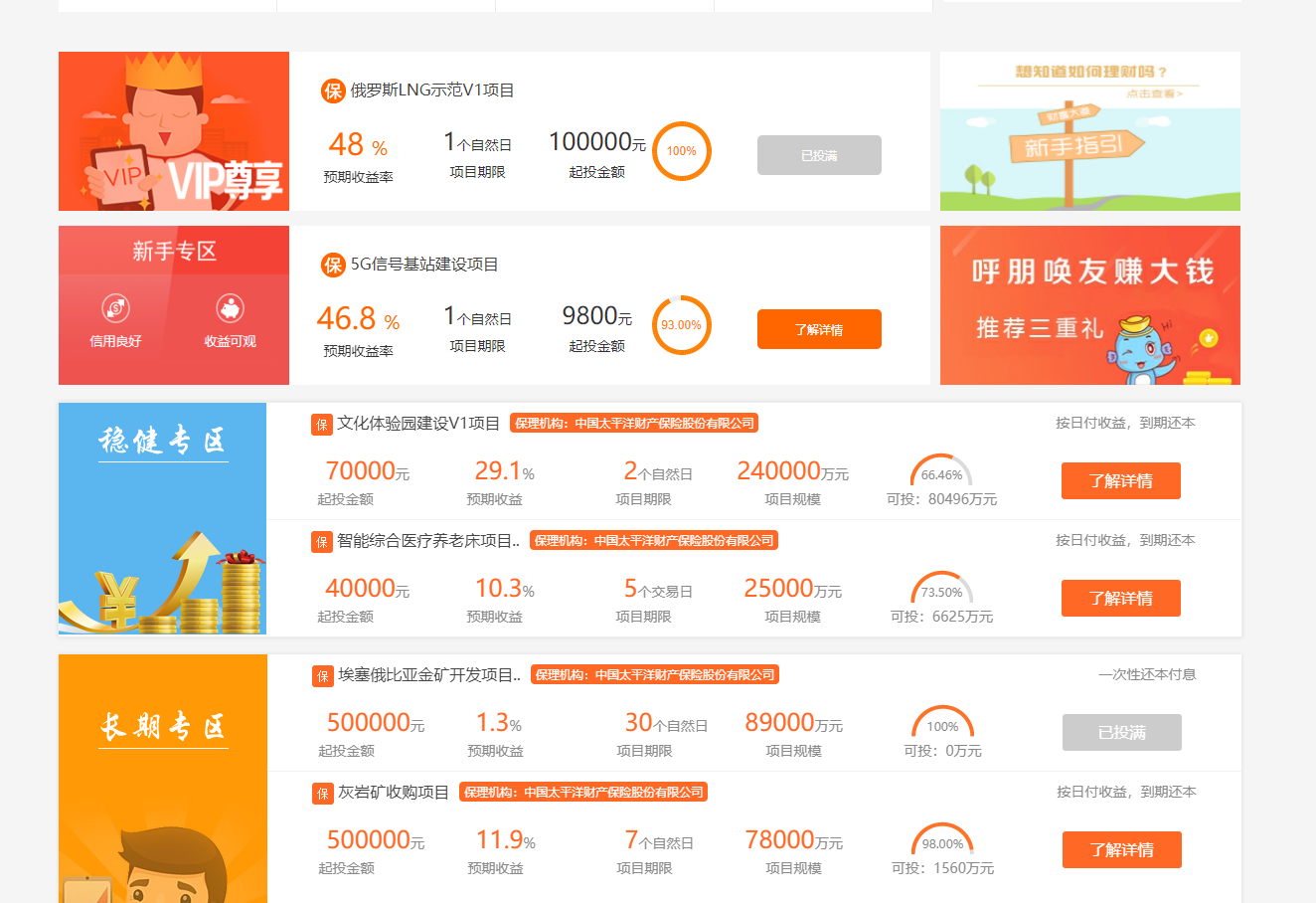Click the 10.3% expected yield value

(x=505, y=589)
